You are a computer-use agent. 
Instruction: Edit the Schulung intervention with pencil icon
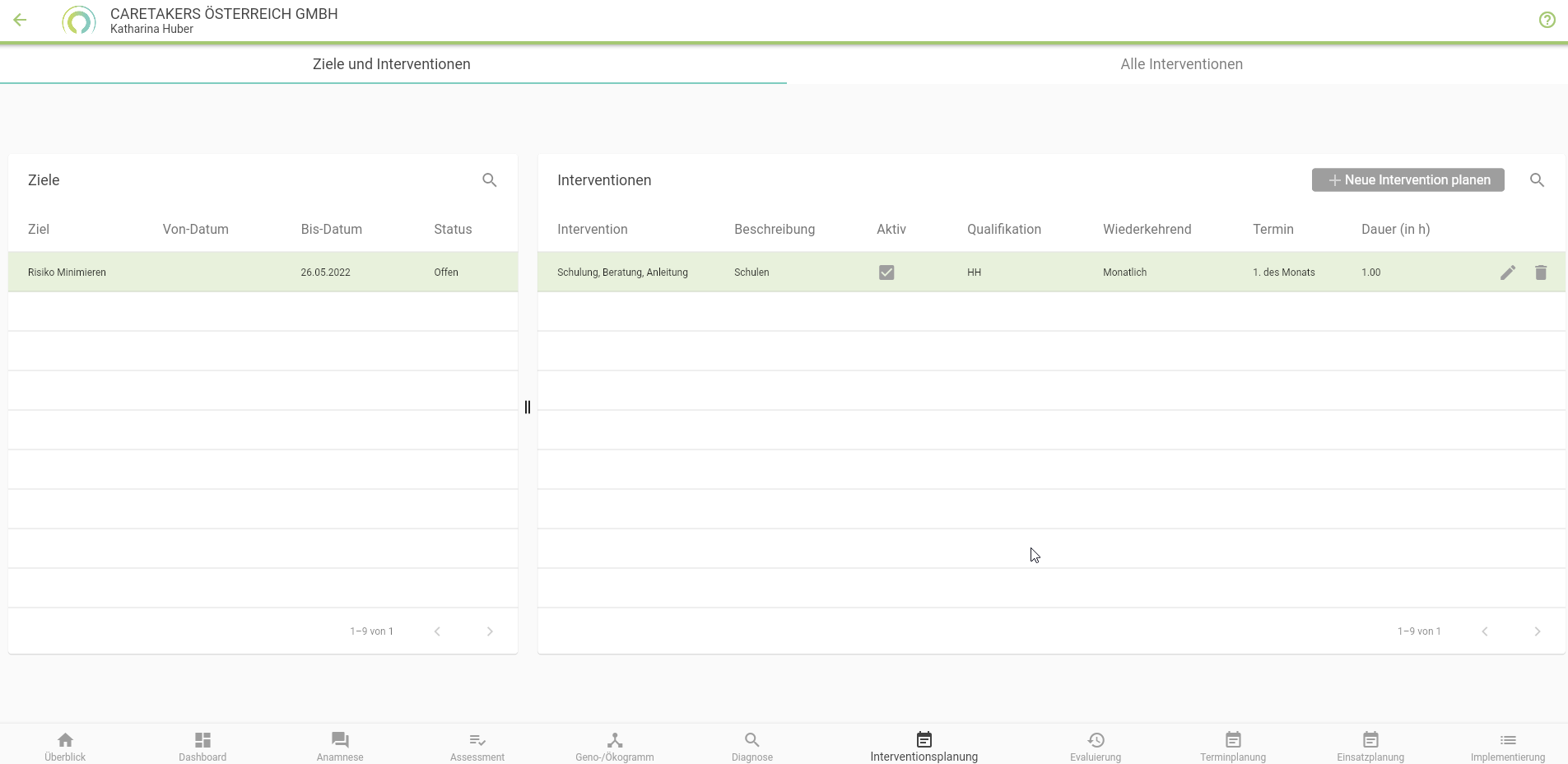click(x=1507, y=273)
